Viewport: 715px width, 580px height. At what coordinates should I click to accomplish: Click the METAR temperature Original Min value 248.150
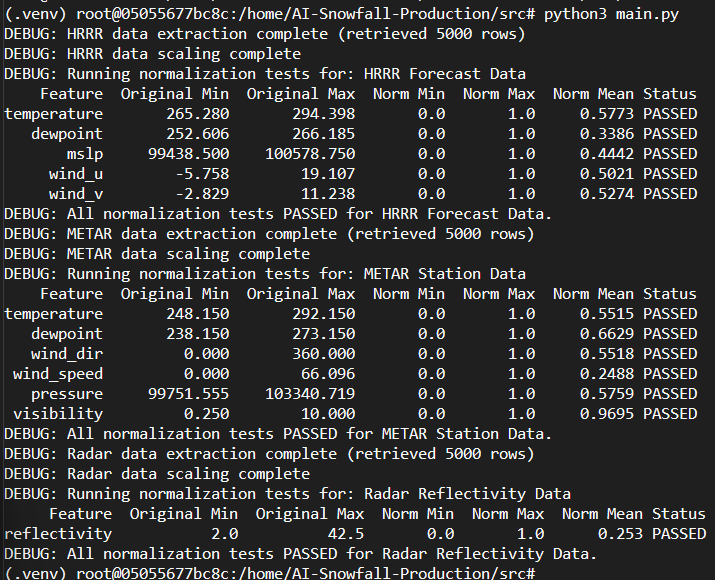coord(197,314)
